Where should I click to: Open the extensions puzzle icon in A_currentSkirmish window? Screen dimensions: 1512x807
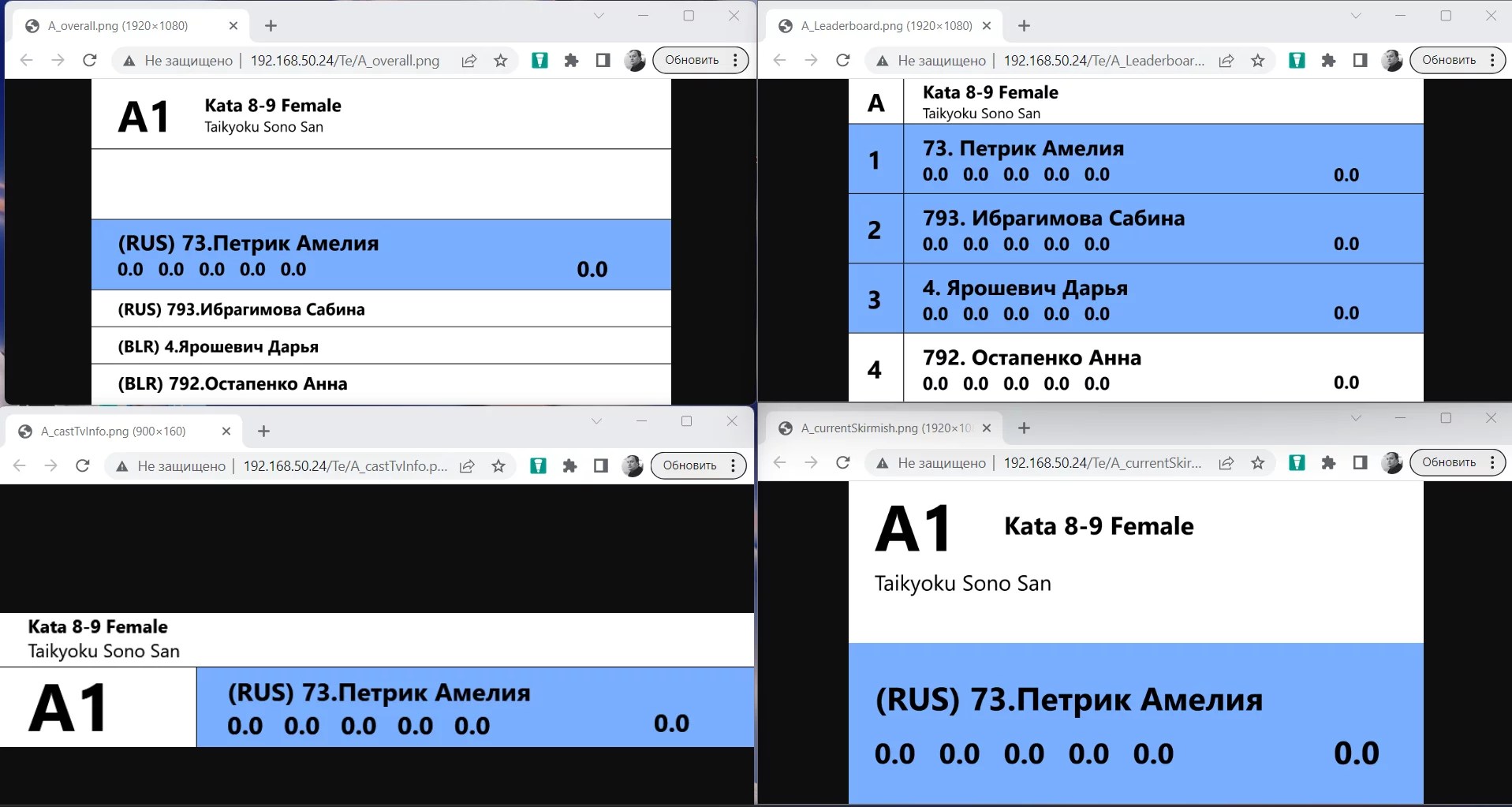pos(1329,463)
